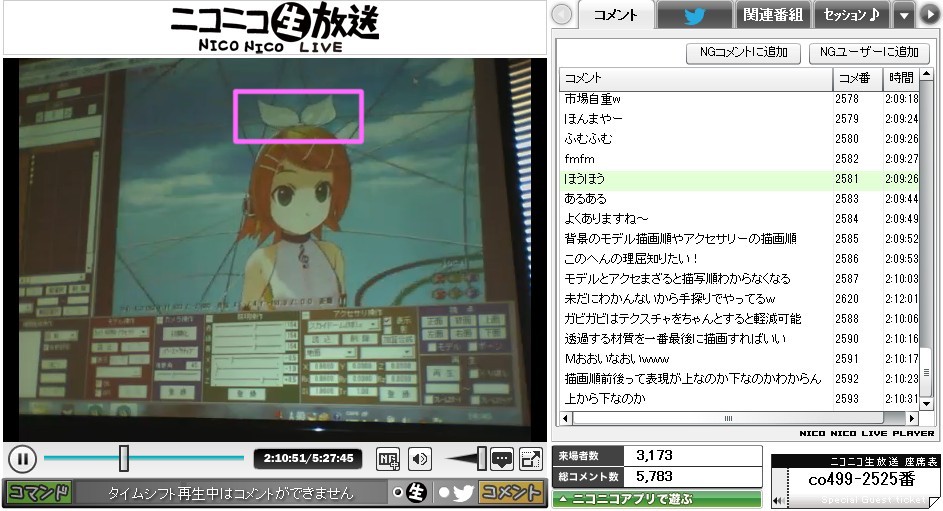This screenshot has height=511, width=943.
Task: Sort by コメント column header
Action: pos(696,78)
